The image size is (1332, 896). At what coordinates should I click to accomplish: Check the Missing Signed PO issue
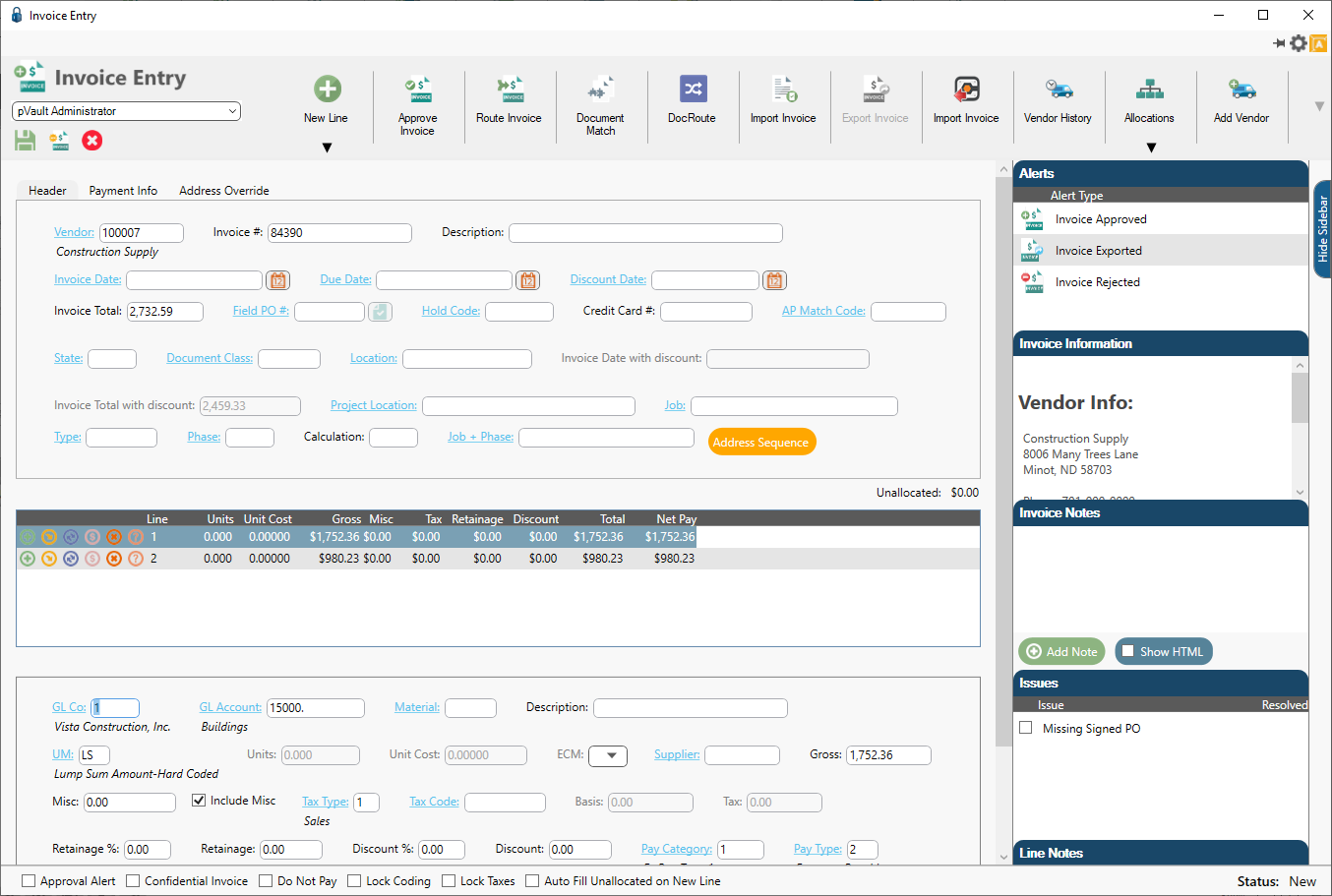tap(1026, 728)
